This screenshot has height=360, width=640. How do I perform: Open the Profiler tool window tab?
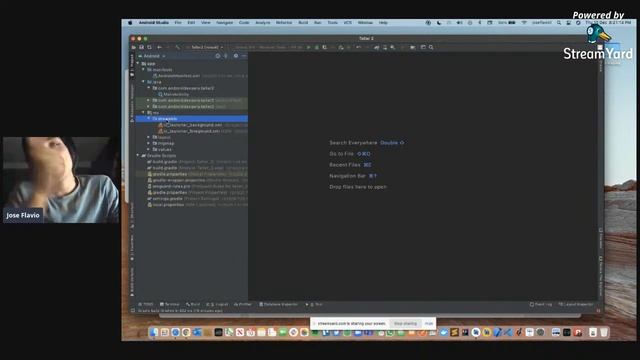[x=243, y=304]
